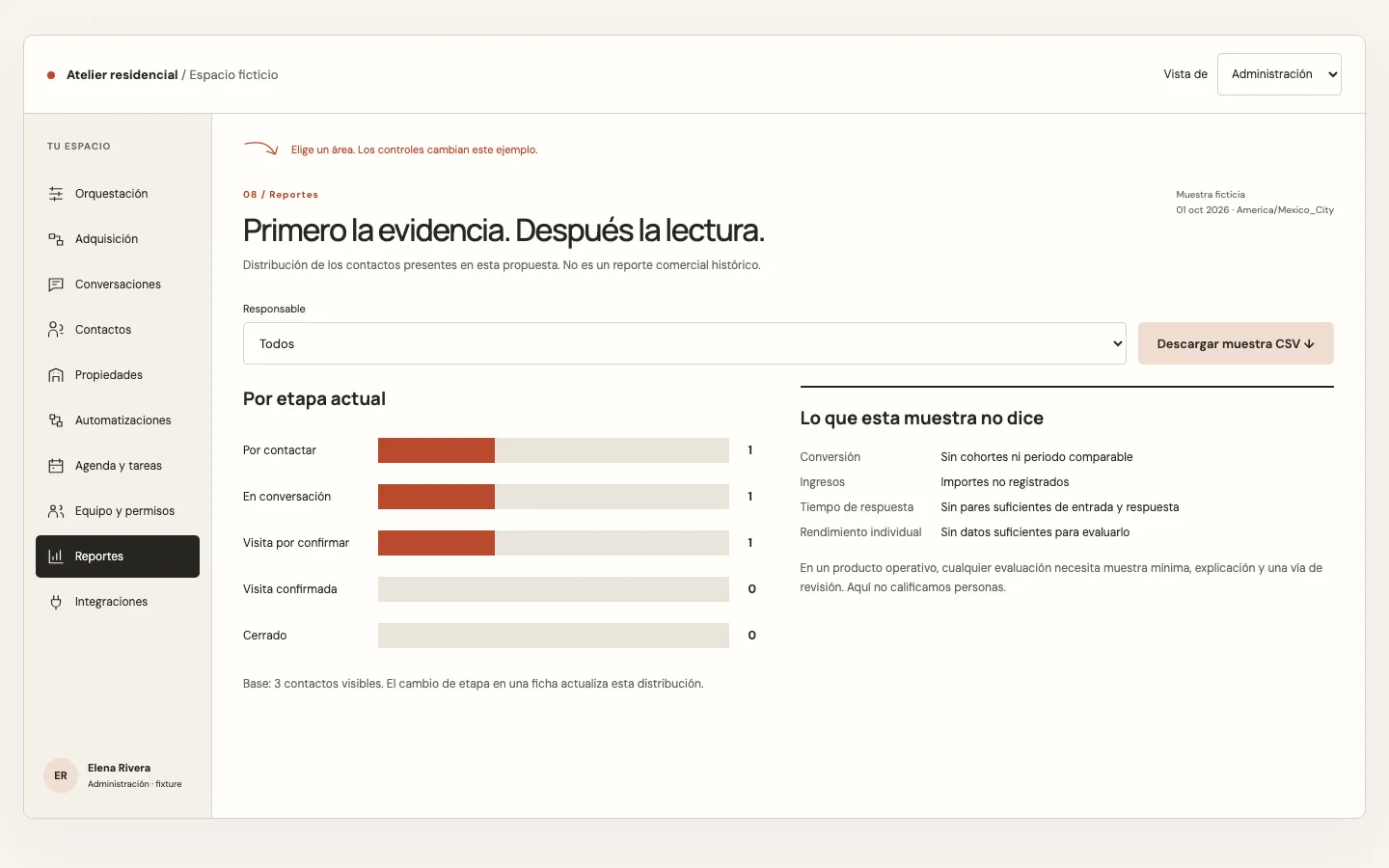Click the '08 / Reportes' breadcrumb label
Screen dimensions: 1389x868
coord(281,195)
